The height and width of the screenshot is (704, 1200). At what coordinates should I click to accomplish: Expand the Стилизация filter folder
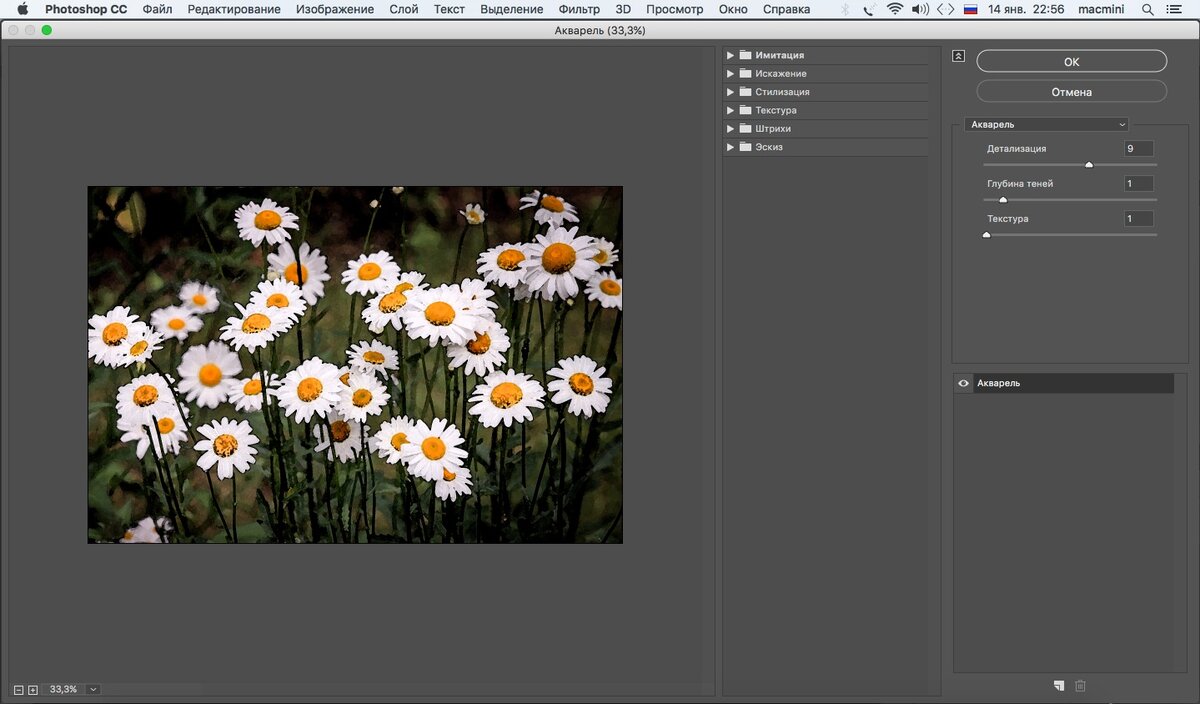(731, 92)
